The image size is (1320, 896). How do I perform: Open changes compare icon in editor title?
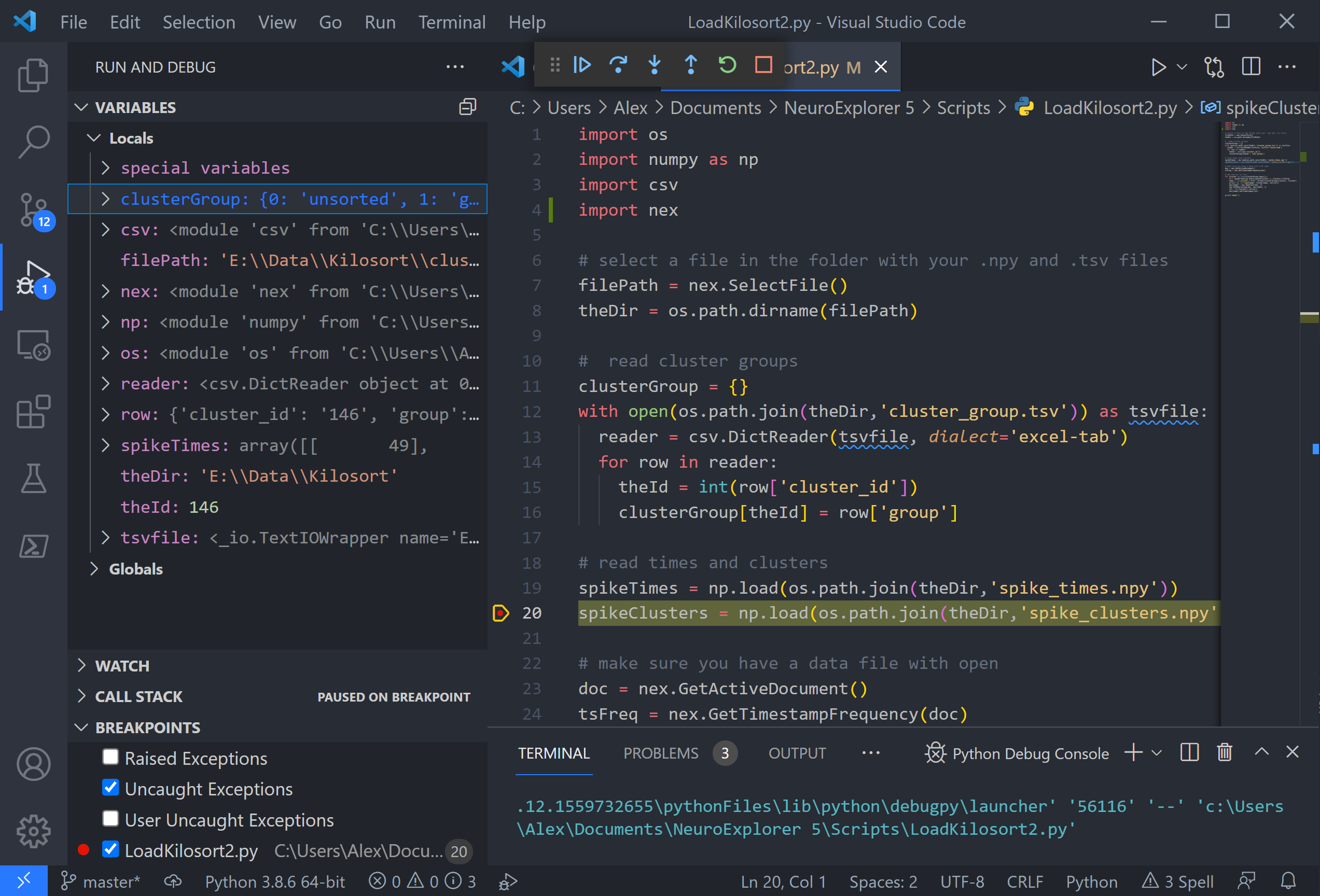pyautogui.click(x=1214, y=67)
